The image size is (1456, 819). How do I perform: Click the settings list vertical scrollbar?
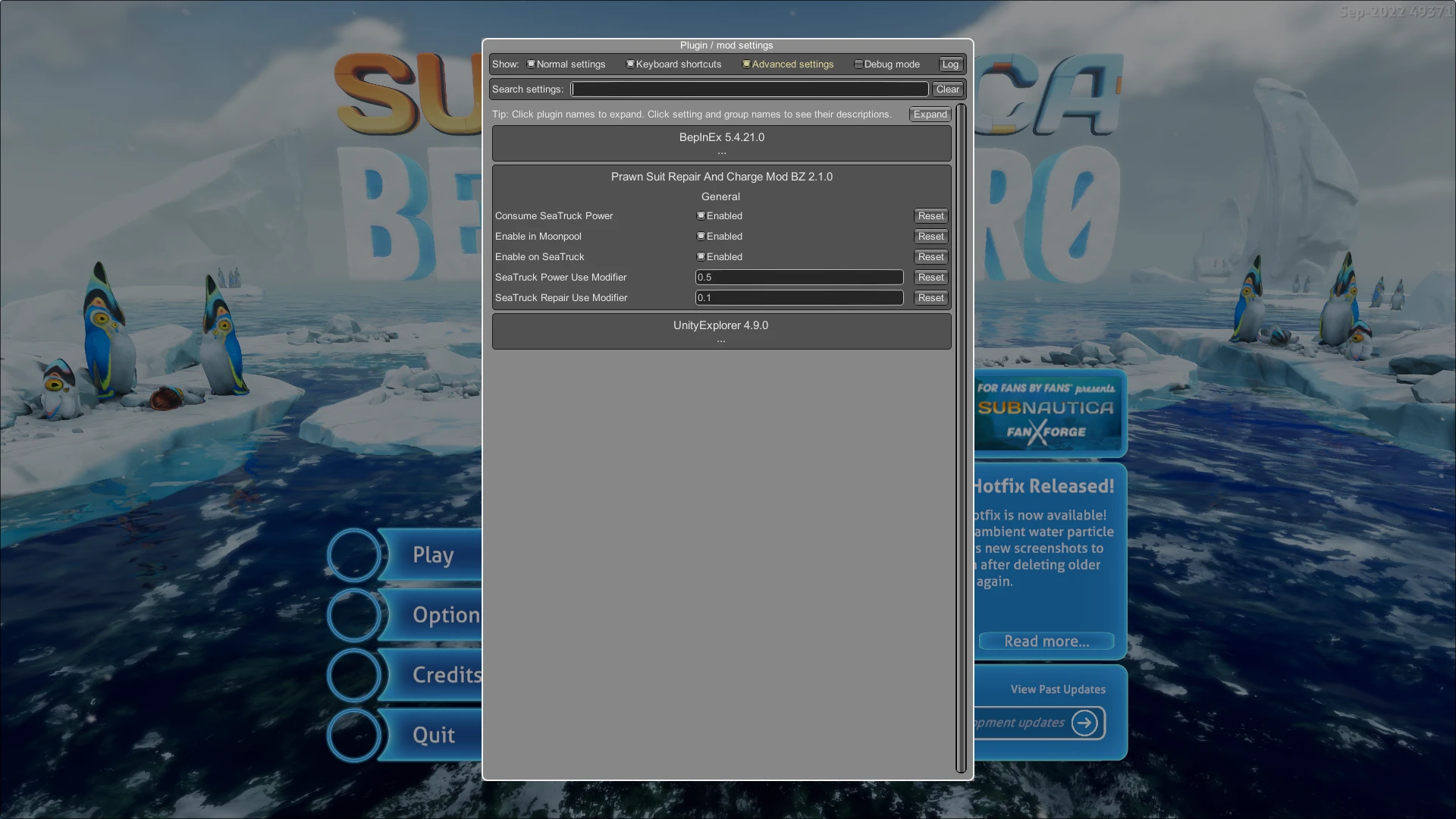click(962, 439)
